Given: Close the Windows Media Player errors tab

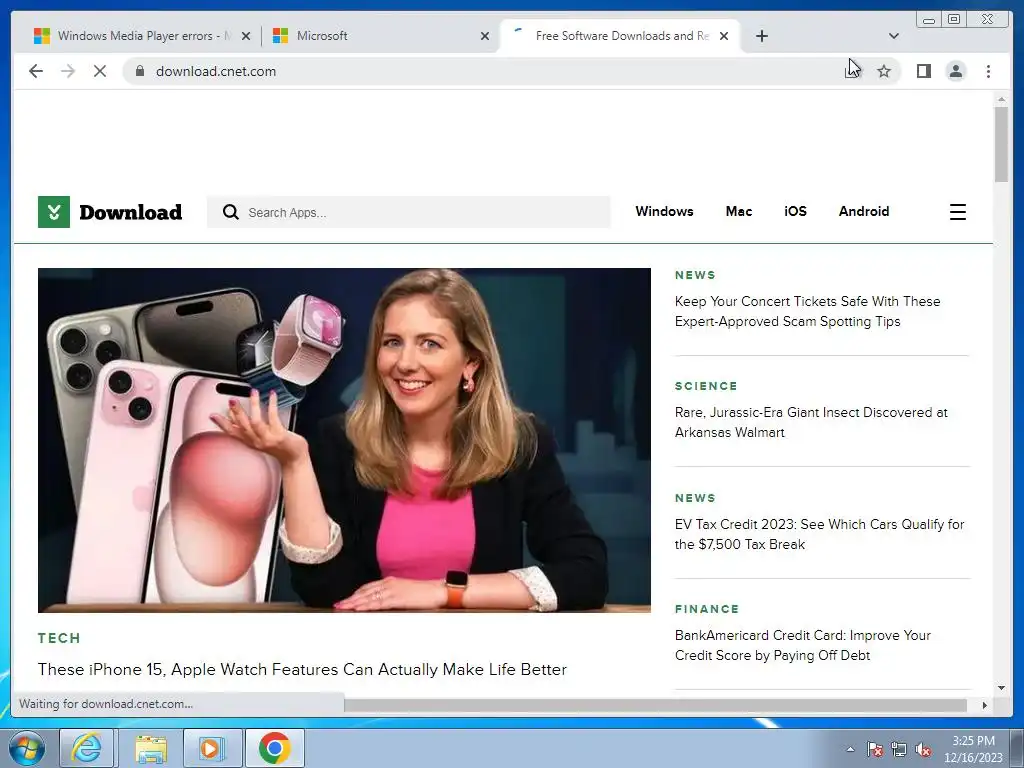Looking at the screenshot, I should (x=246, y=37).
